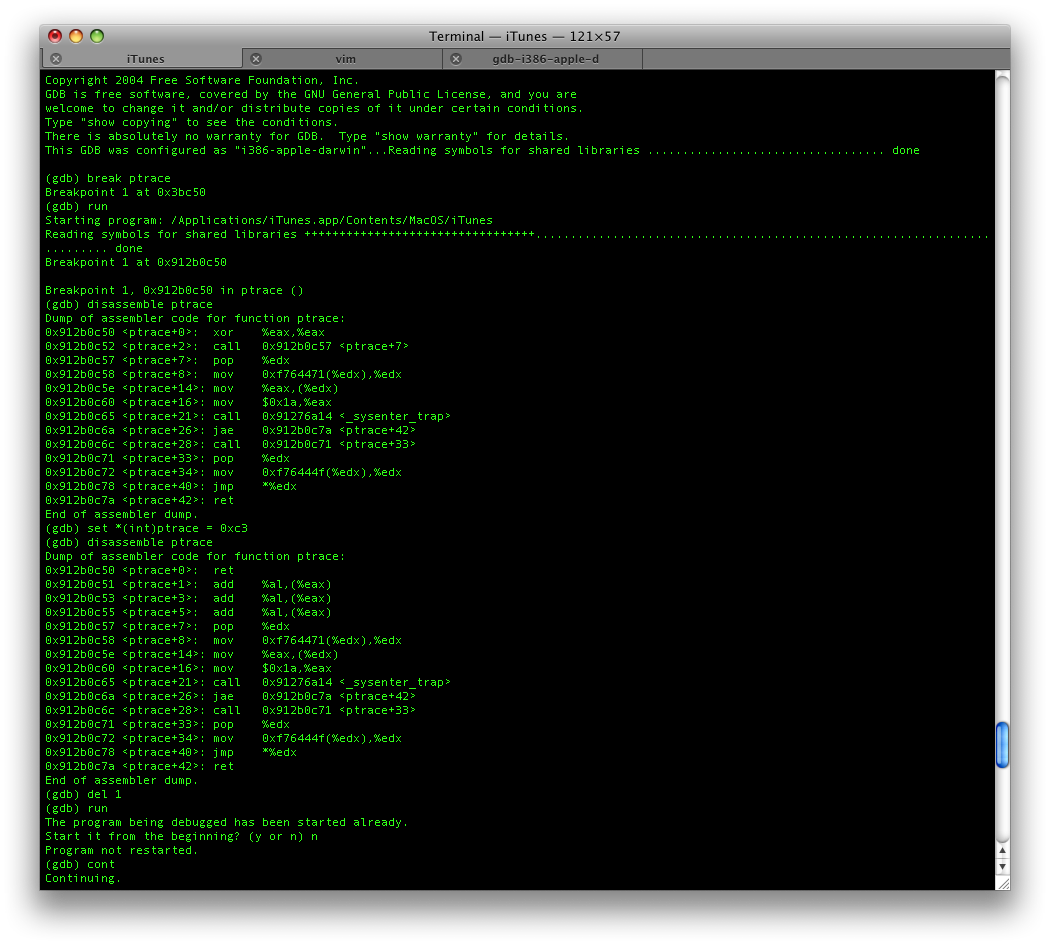Click the line '(gdb) set *(int)ptrace = 0xc3'
Screen dimensions: 1050x945
point(146,528)
